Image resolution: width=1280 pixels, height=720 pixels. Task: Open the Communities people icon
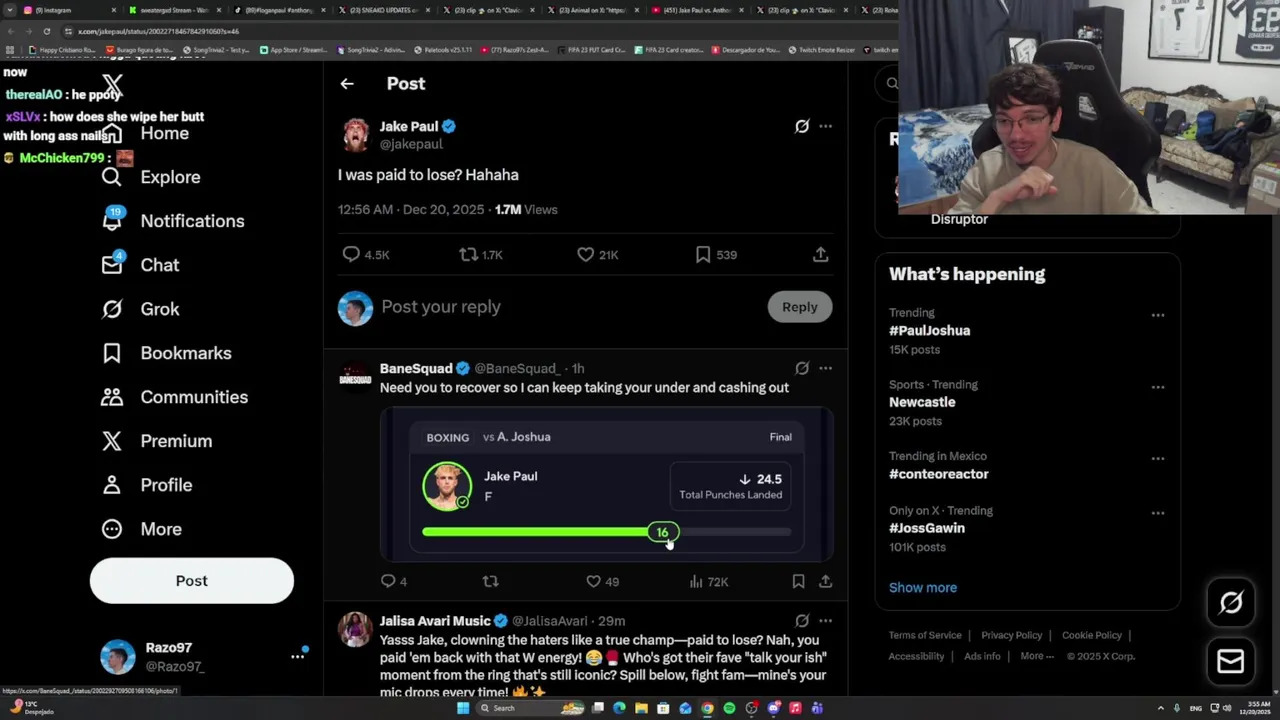112,397
